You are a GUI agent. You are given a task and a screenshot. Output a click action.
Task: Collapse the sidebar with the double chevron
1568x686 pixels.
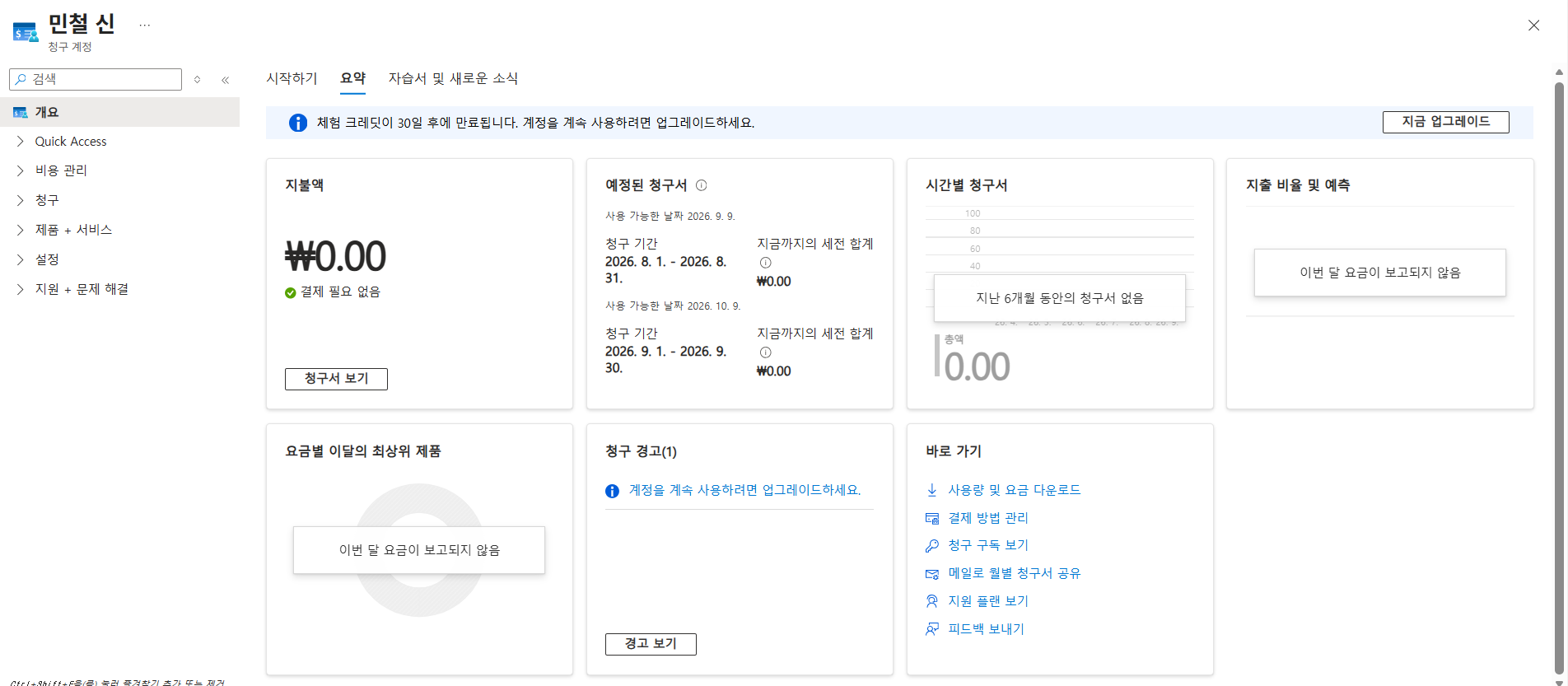(225, 80)
